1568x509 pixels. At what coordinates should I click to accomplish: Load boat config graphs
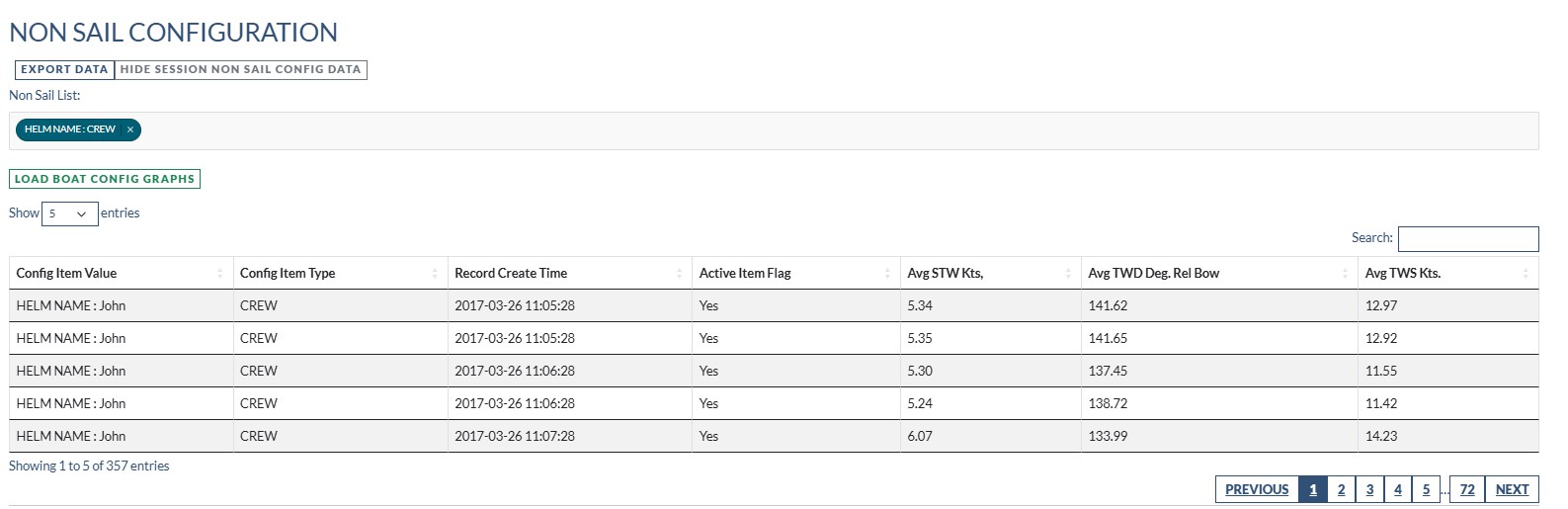point(105,179)
